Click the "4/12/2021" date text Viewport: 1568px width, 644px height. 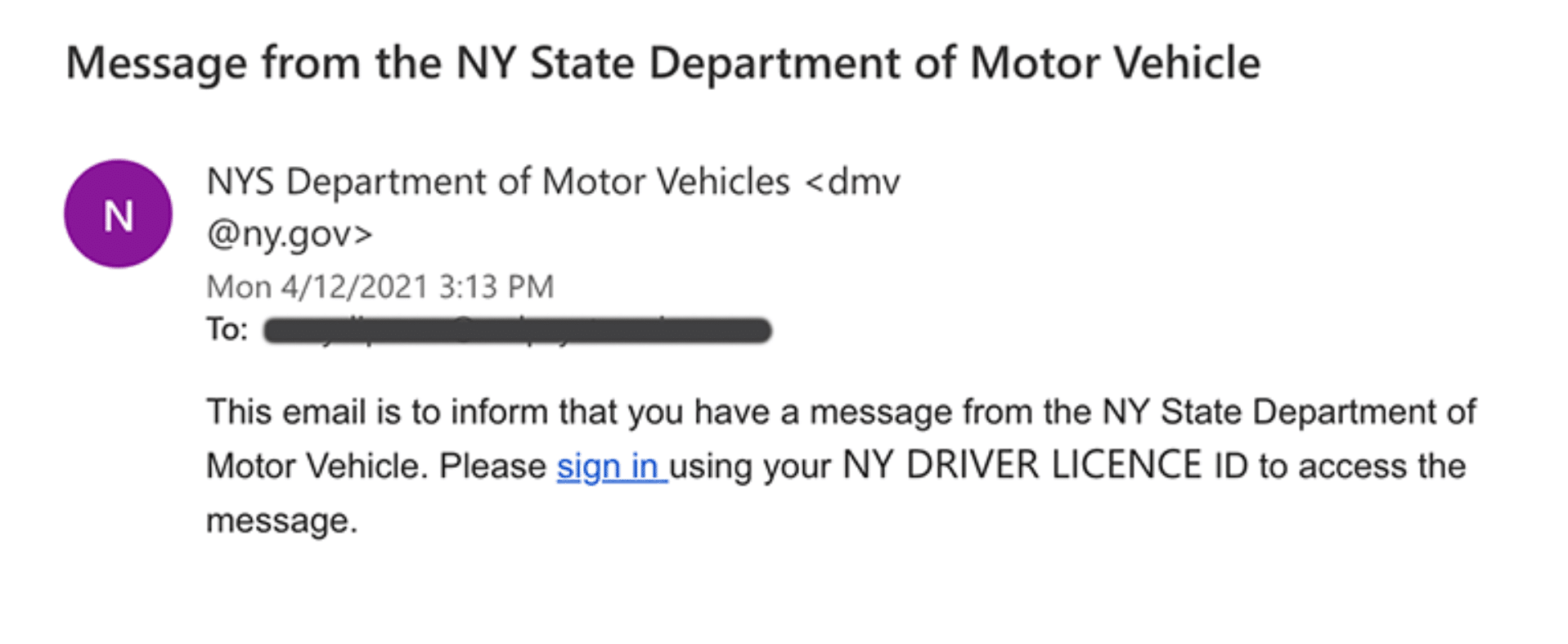(x=355, y=287)
